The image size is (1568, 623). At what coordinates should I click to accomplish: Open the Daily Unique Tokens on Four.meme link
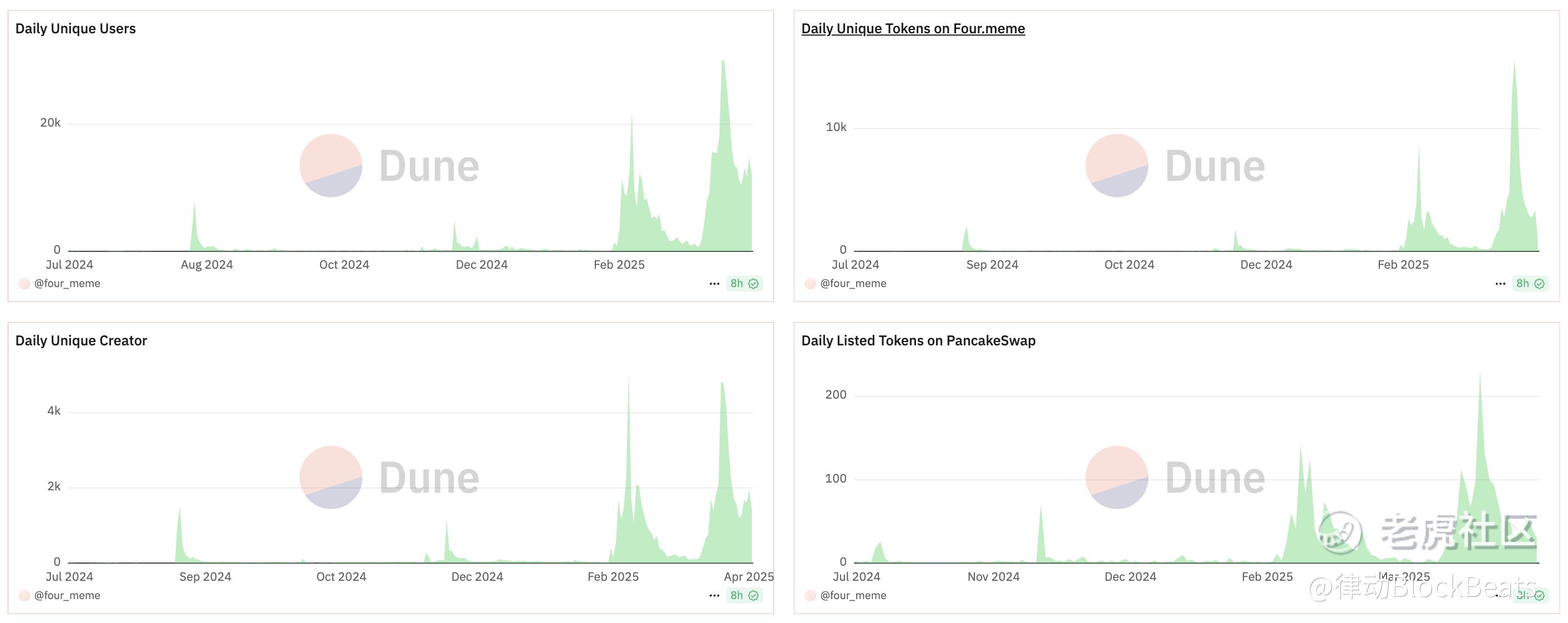pos(912,29)
